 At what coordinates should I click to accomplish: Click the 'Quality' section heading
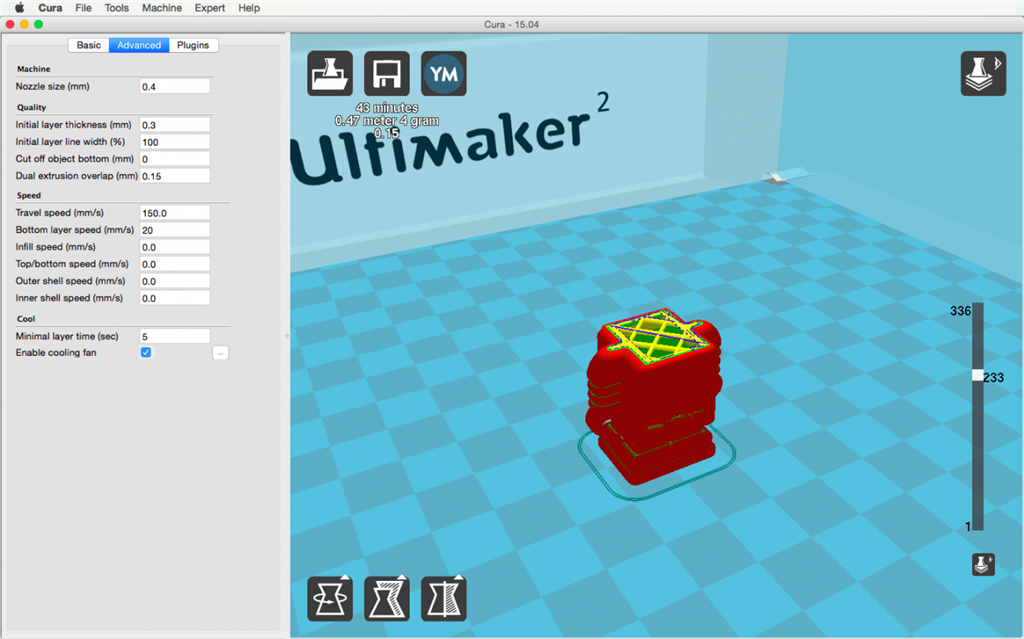coord(31,107)
